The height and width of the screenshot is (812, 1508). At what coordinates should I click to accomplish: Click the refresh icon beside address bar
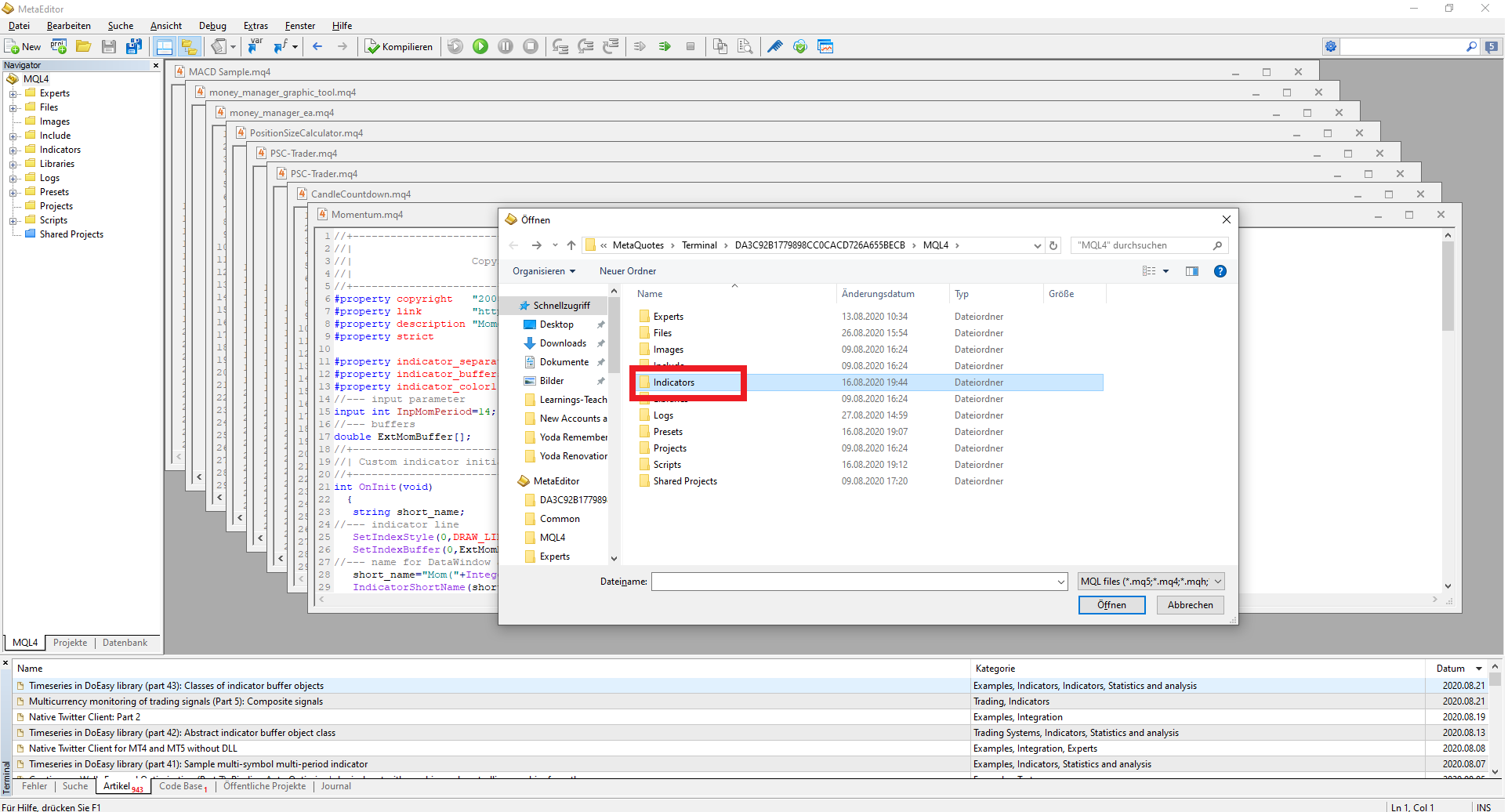tap(1053, 246)
